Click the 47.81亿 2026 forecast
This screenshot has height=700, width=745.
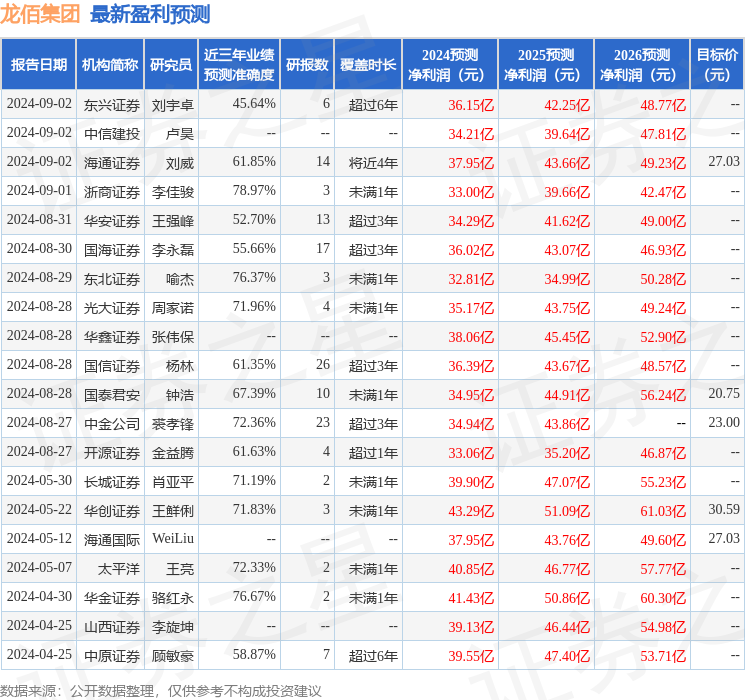pos(663,134)
